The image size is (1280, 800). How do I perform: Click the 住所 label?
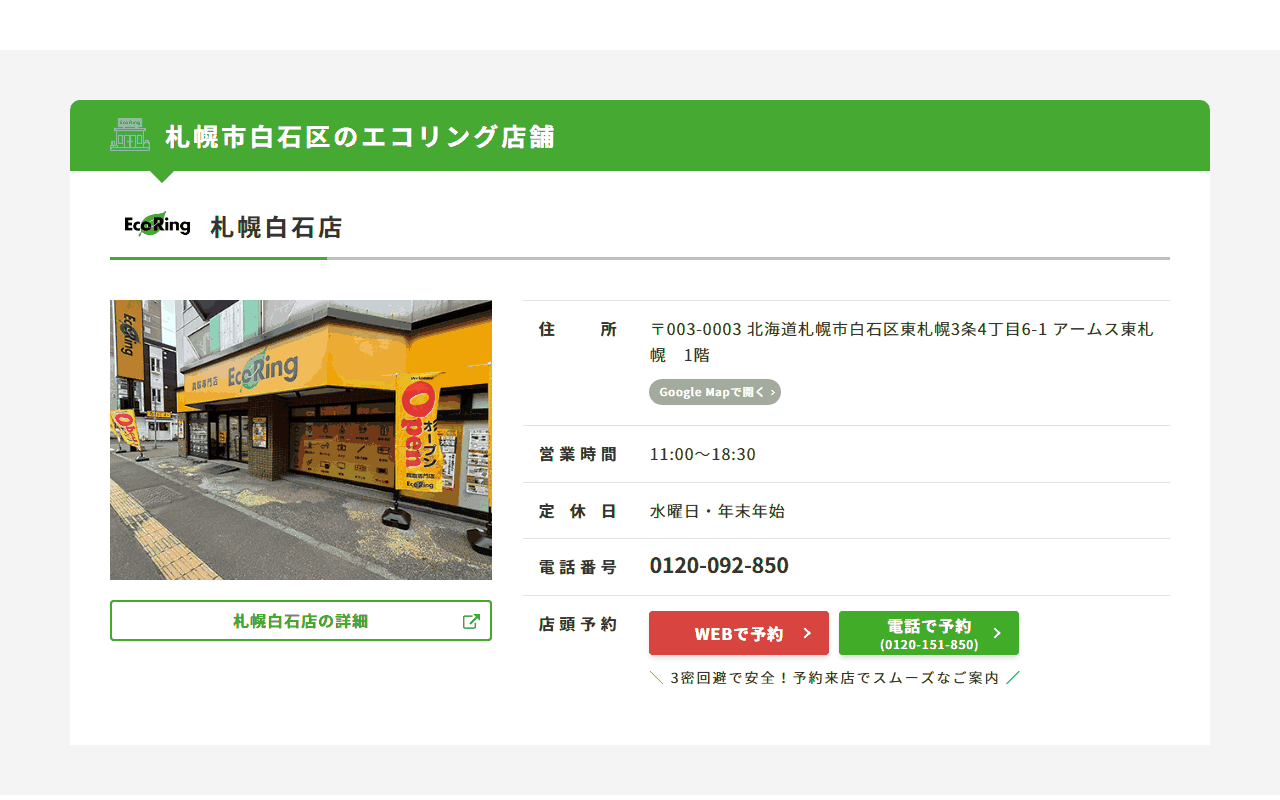[x=578, y=329]
